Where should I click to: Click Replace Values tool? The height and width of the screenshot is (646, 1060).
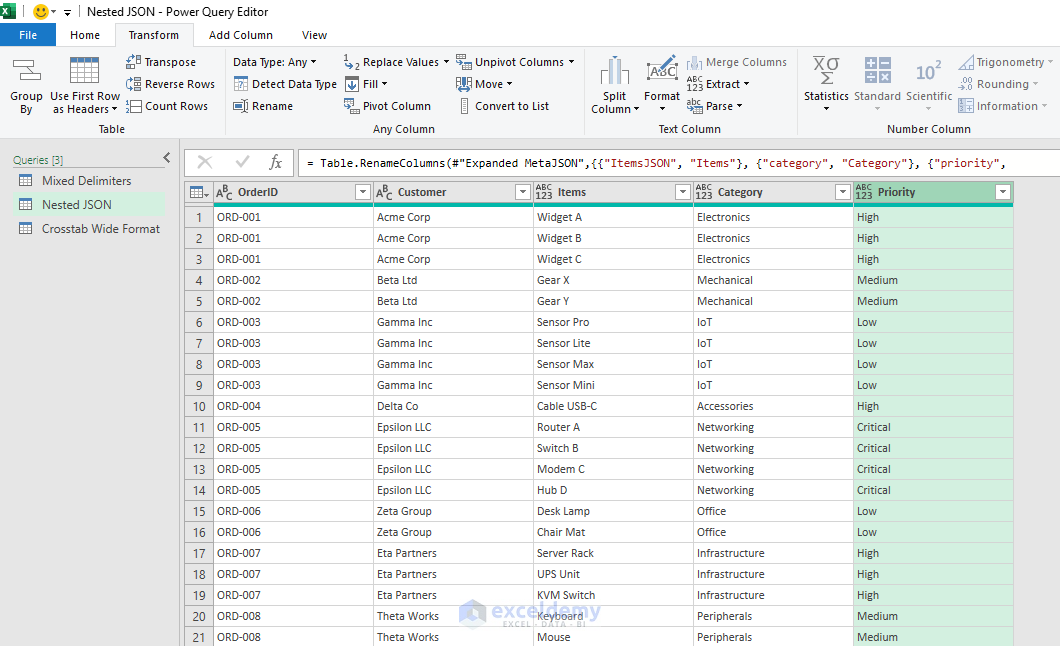395,61
